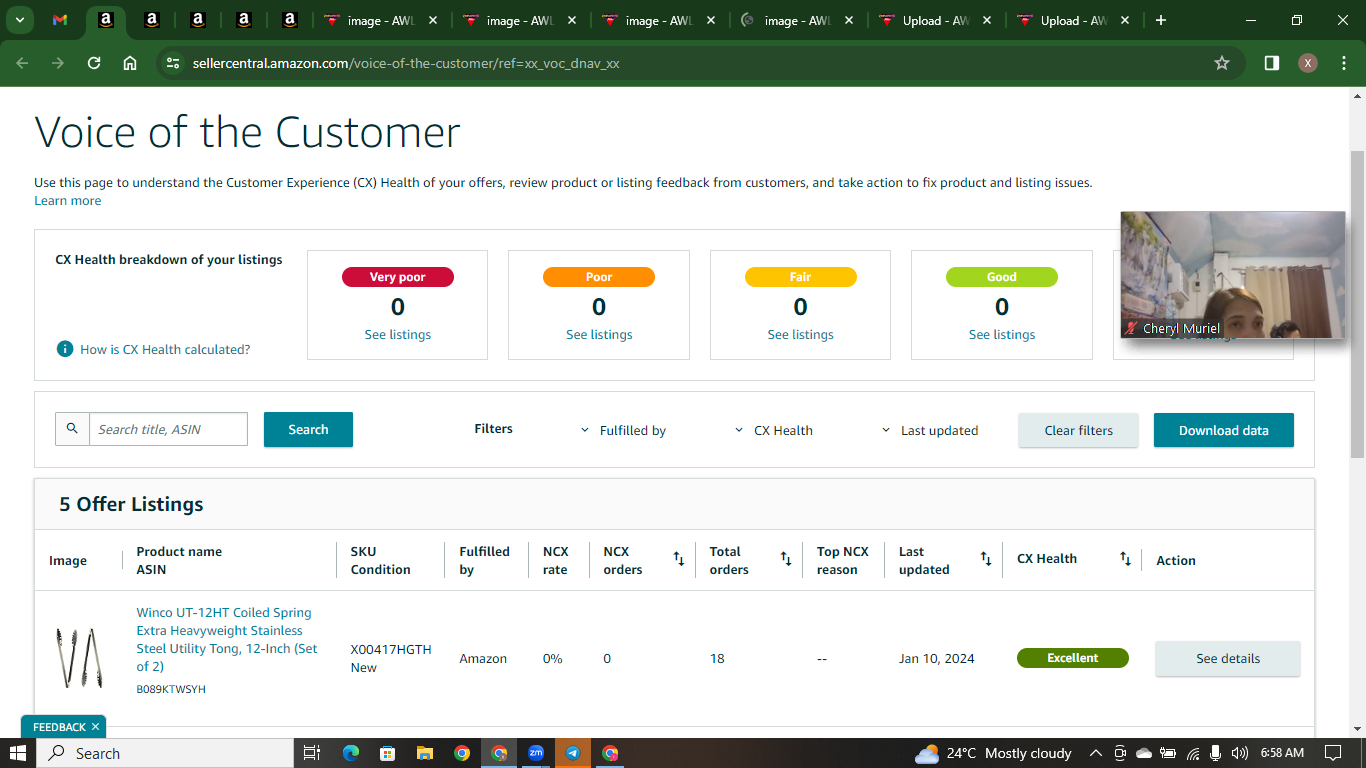1366x768 pixels.
Task: Switch to the Gmail tab
Action: pos(60,20)
